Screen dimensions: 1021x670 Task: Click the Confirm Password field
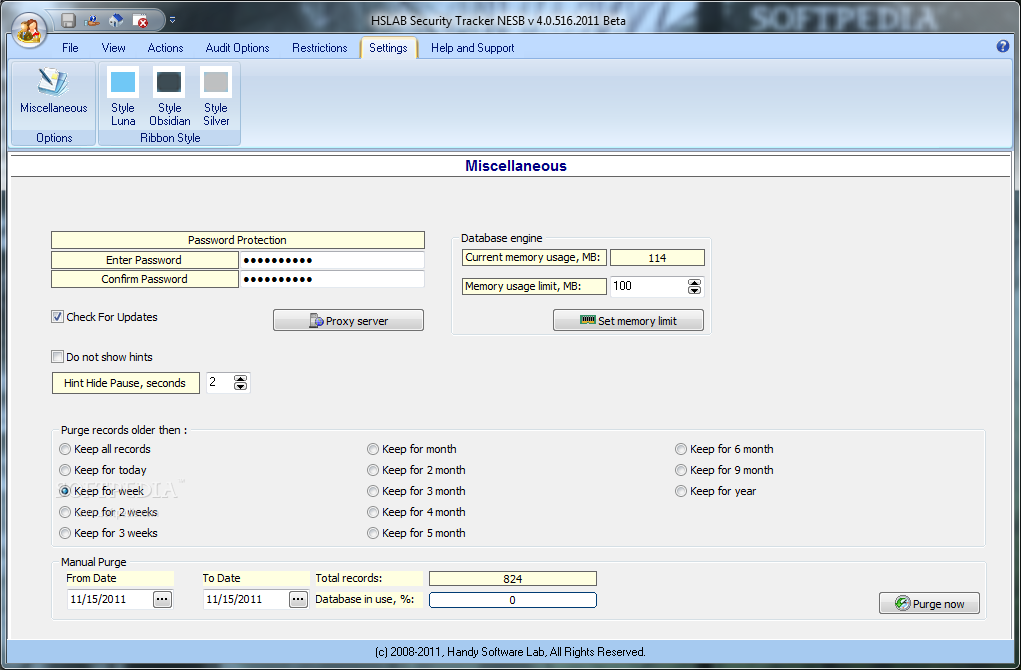pos(332,279)
